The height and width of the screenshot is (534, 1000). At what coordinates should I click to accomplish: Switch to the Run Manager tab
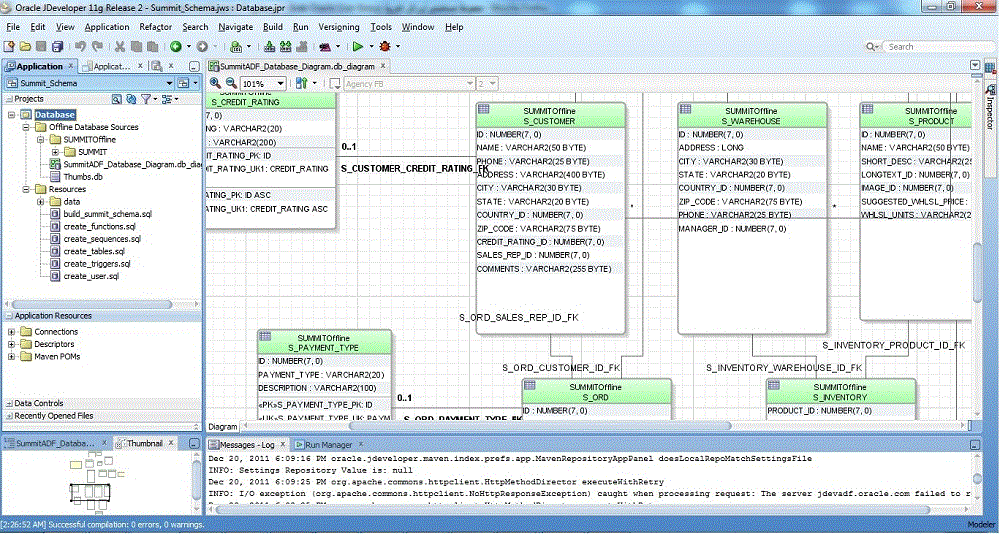[x=327, y=443]
